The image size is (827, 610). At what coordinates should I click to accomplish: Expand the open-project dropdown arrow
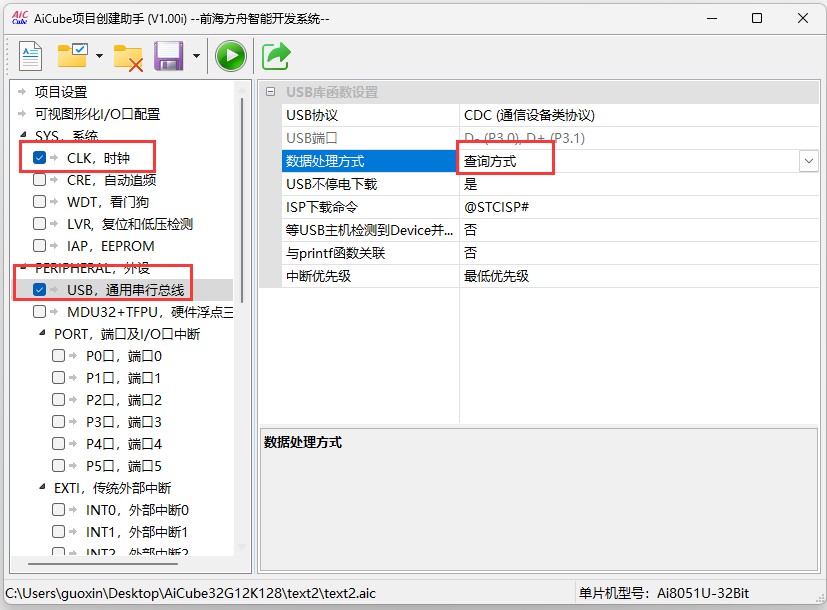point(99,55)
